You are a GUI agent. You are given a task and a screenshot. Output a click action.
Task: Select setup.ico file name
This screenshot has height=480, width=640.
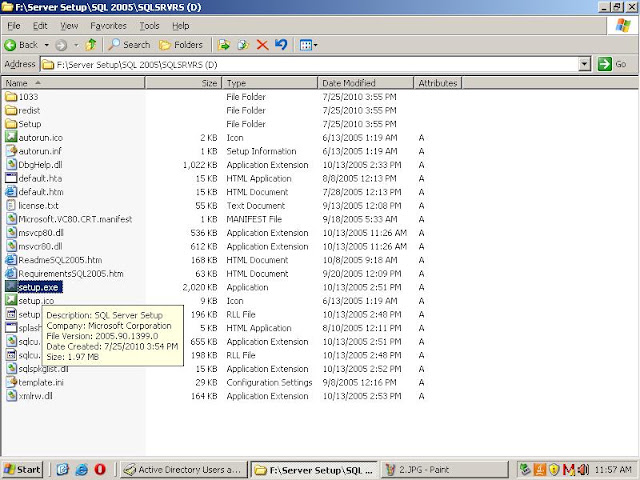[36, 301]
